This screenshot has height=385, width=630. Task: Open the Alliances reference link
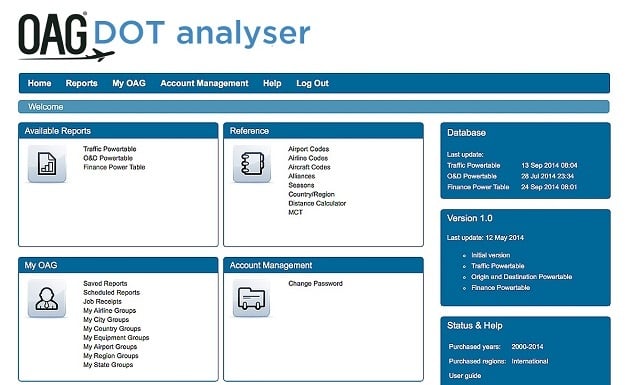tap(301, 176)
